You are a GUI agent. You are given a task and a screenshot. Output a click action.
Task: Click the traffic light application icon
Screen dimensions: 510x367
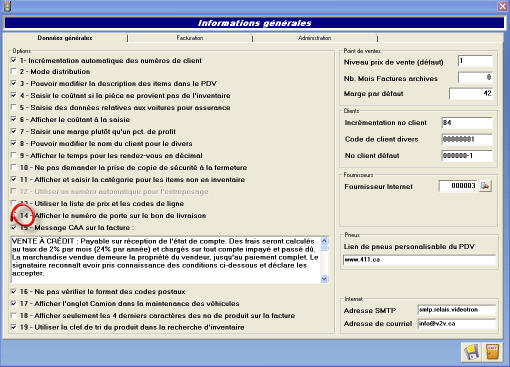(x=7, y=6)
